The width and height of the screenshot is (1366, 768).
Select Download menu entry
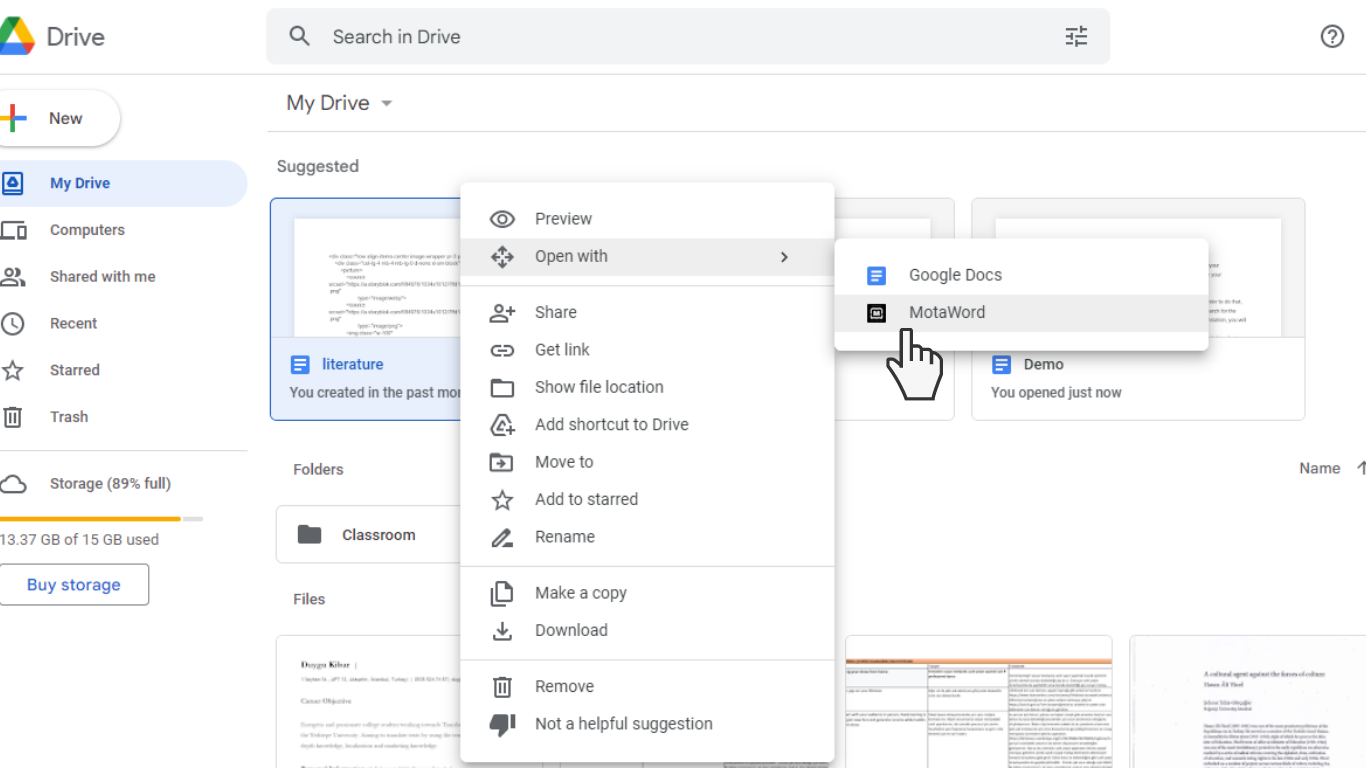(647, 631)
